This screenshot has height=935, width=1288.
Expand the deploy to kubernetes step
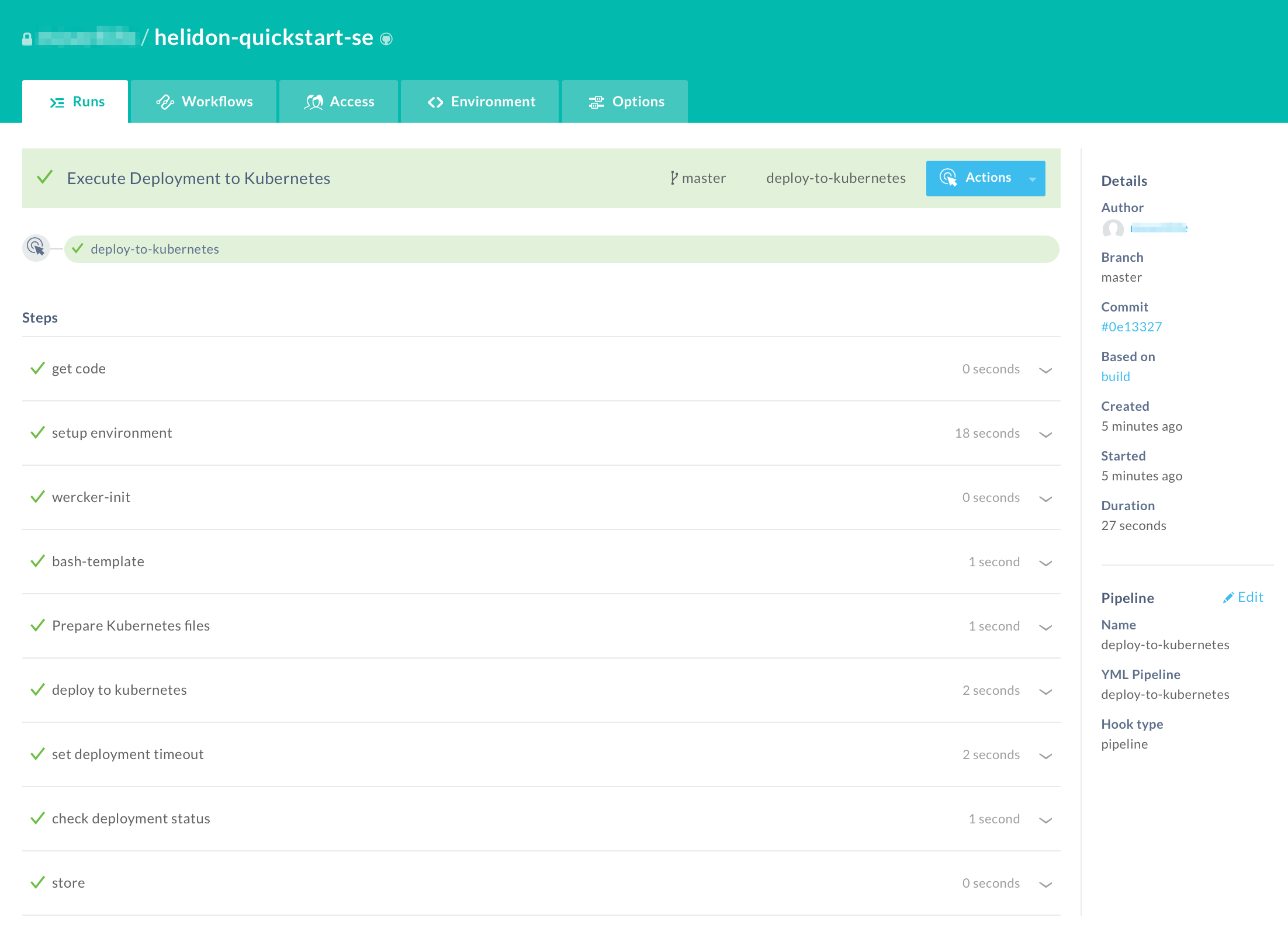tap(1045, 691)
